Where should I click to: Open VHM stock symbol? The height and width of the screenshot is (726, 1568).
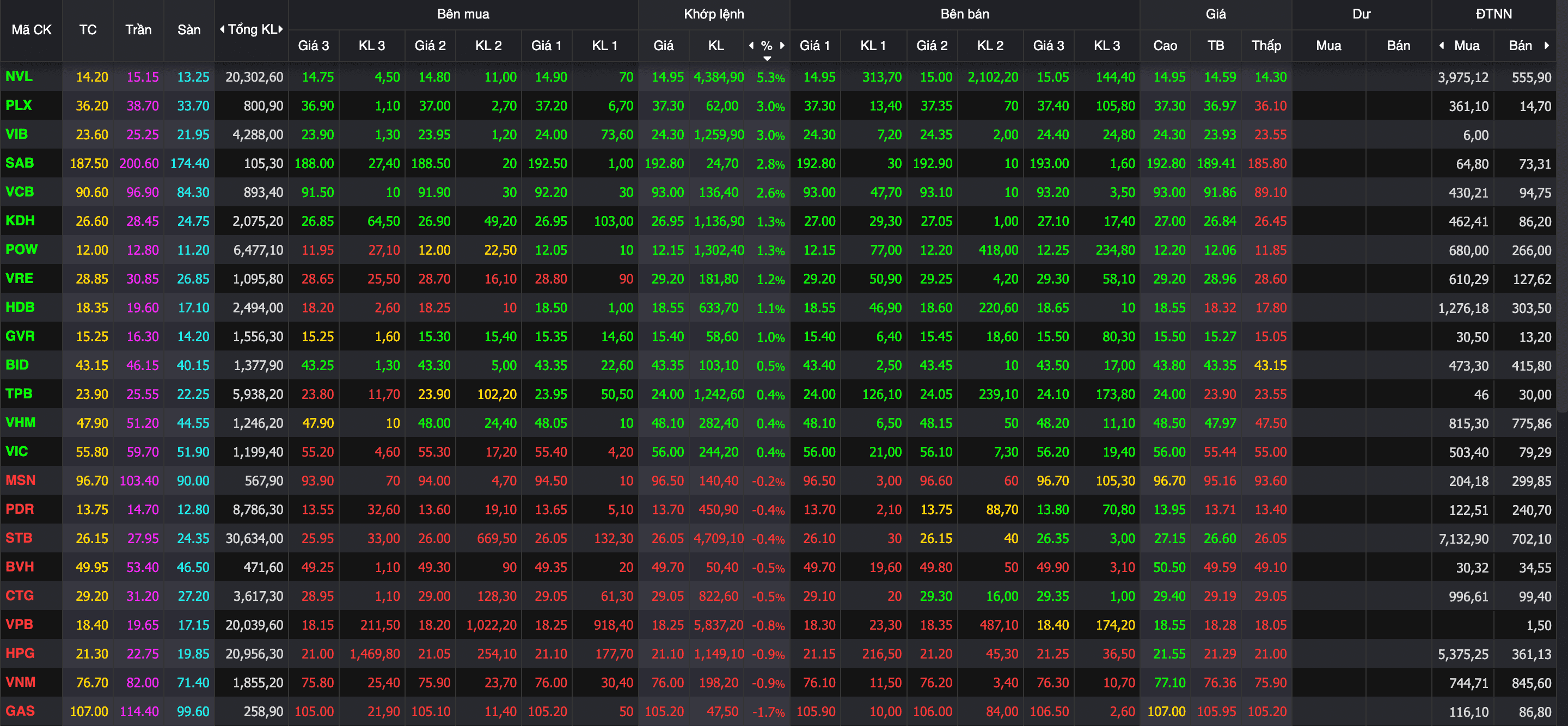[20, 422]
